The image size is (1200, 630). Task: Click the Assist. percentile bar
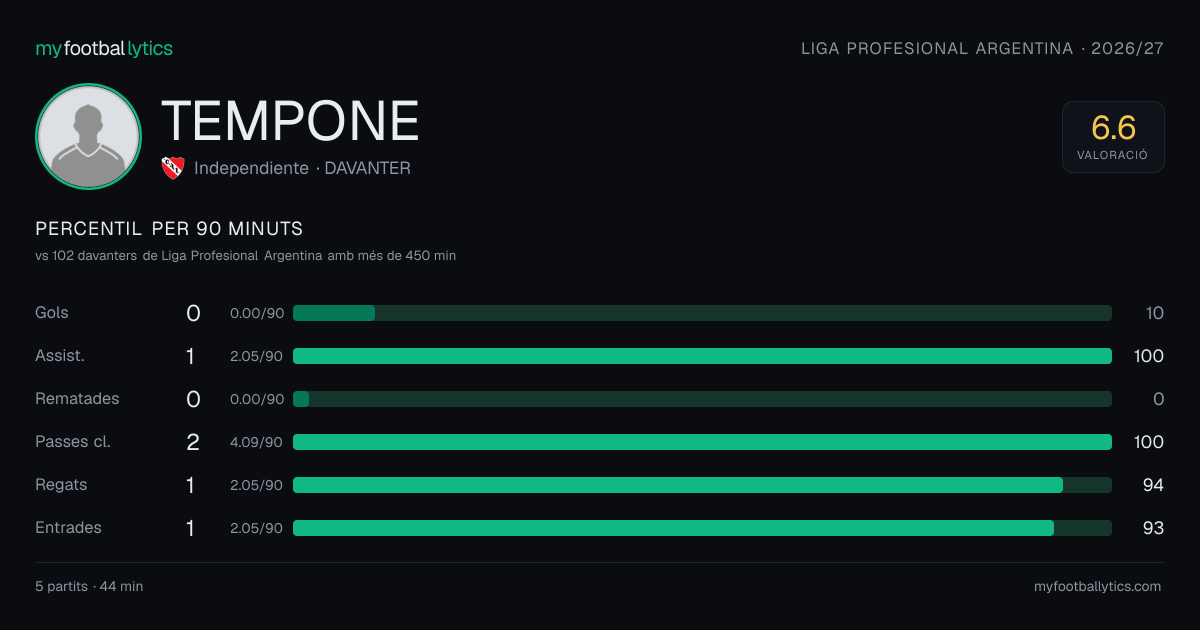[x=702, y=356]
